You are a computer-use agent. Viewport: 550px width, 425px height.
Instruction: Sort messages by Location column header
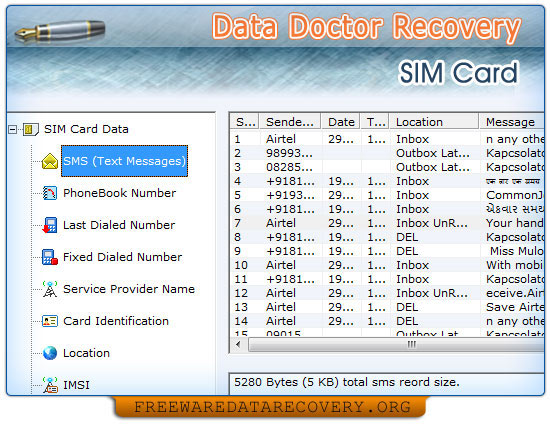[434, 122]
